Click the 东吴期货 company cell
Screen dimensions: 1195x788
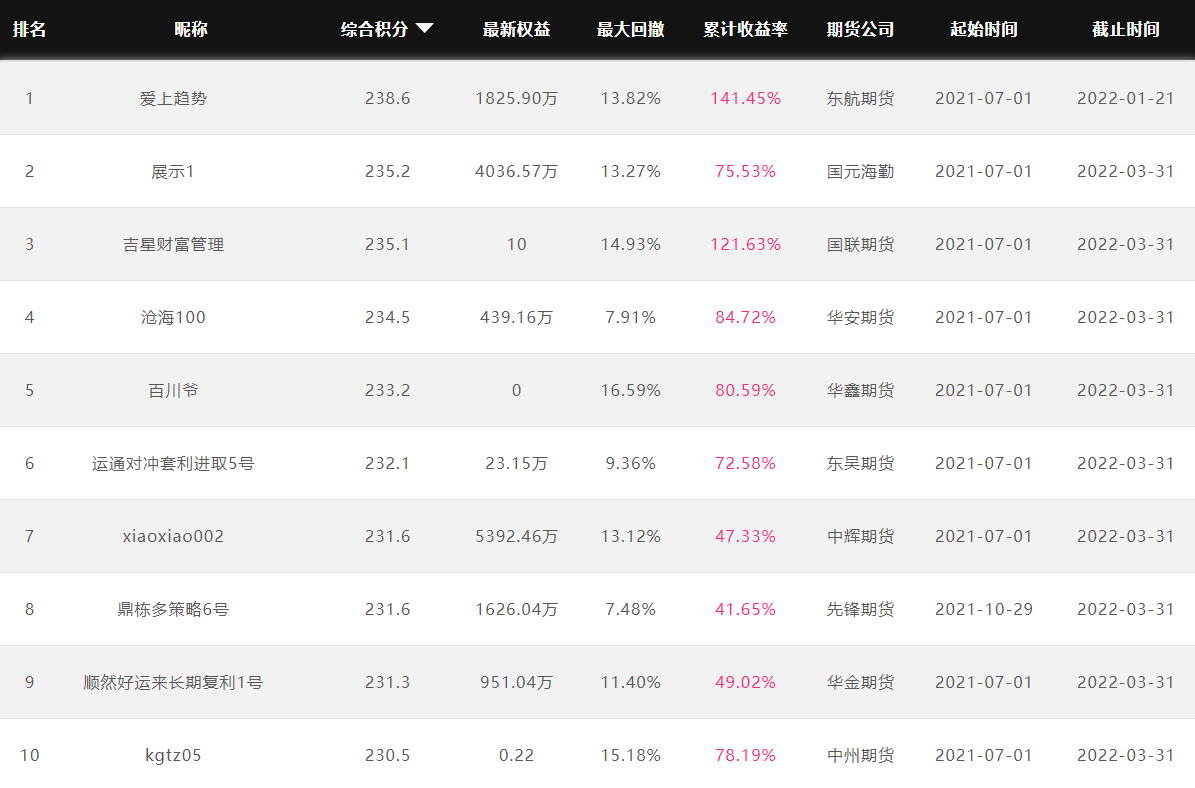(x=860, y=463)
